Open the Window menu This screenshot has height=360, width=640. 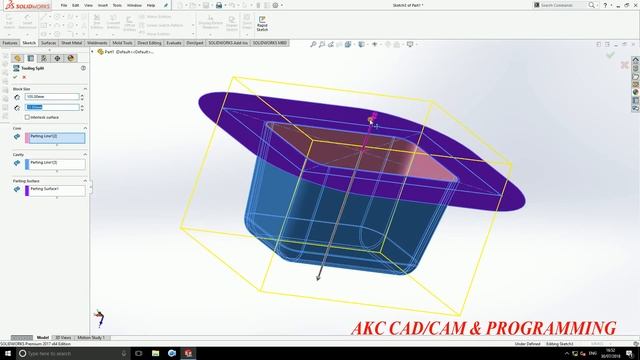134,5
